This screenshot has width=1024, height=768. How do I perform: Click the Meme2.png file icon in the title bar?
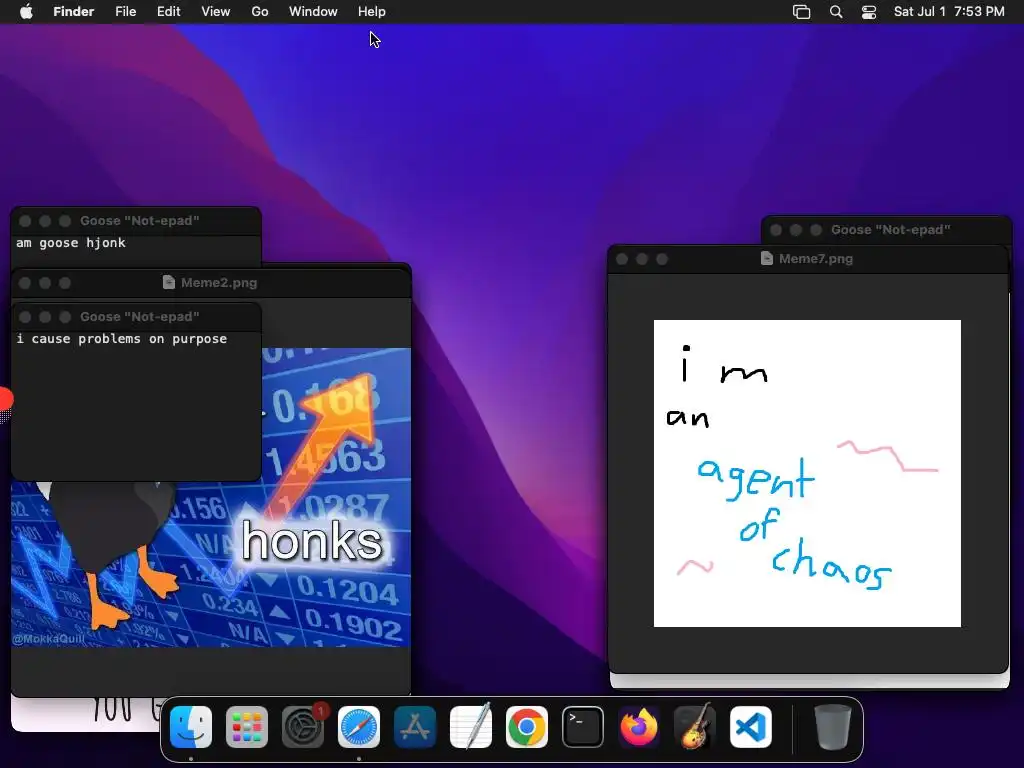pos(168,282)
